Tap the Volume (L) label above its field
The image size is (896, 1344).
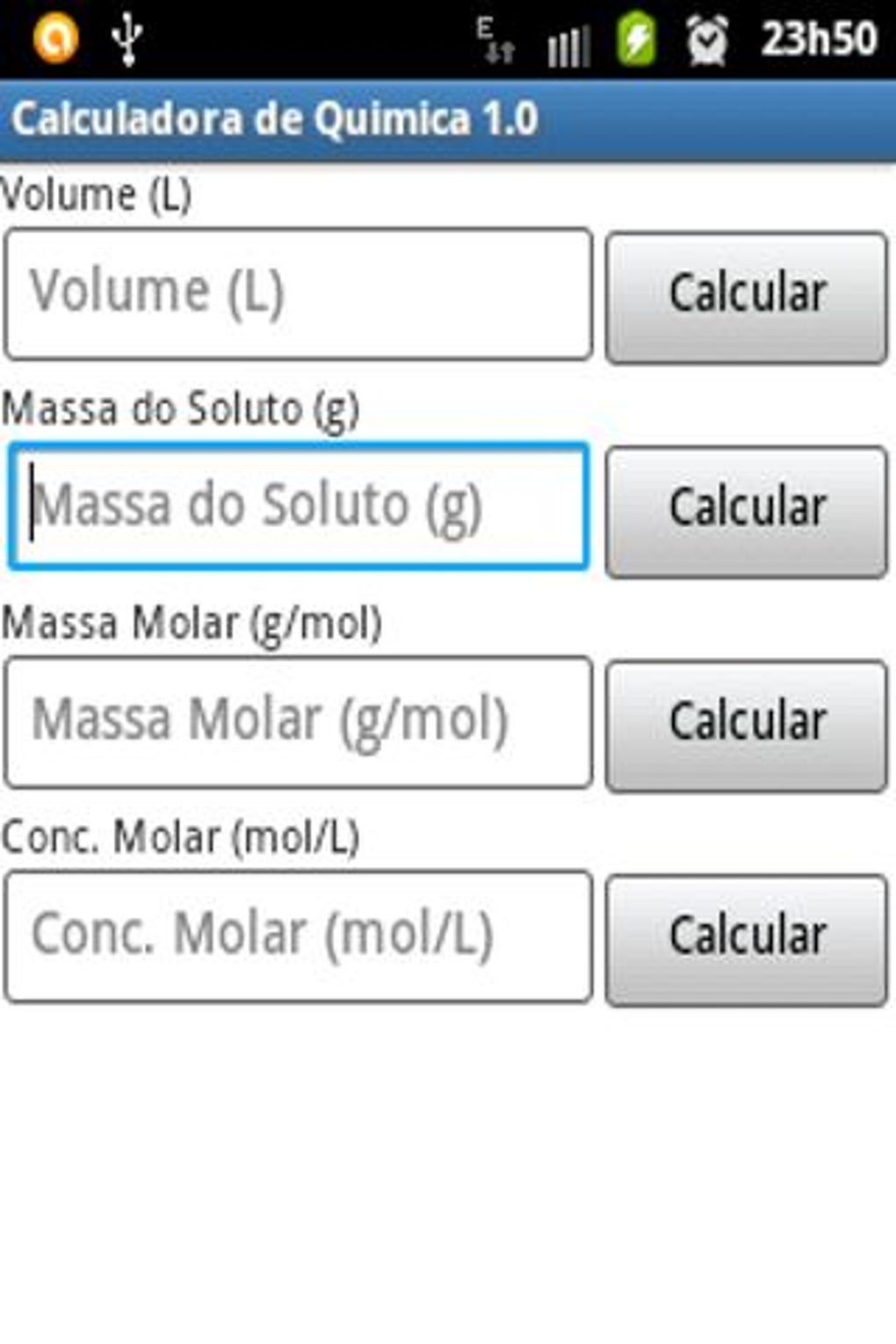97,194
